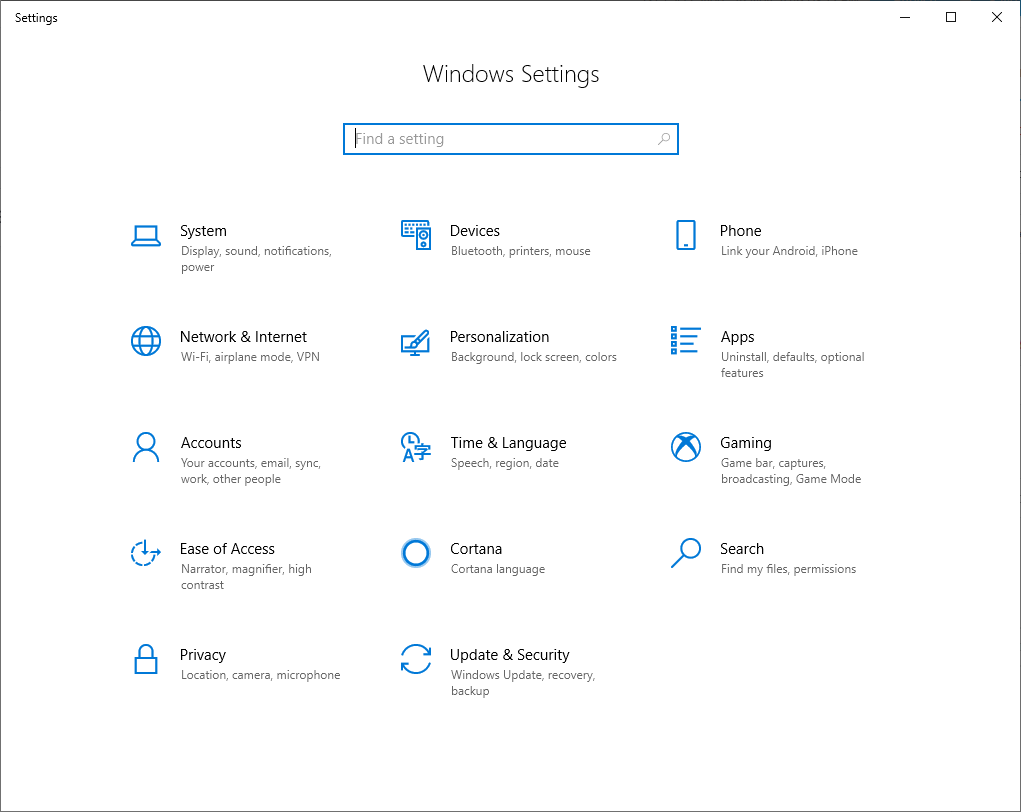
Task: Go to Apps title
Action: tap(737, 337)
